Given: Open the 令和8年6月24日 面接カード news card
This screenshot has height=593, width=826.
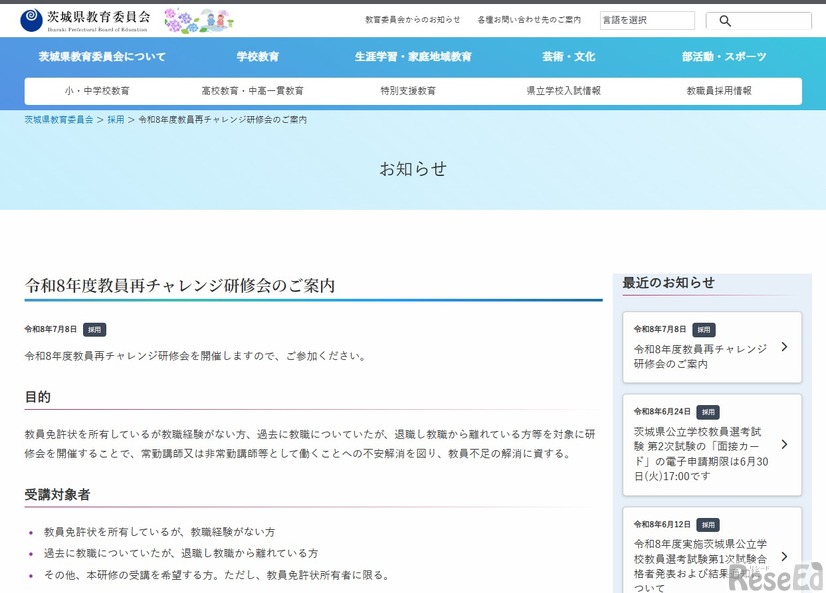Looking at the screenshot, I should (x=712, y=445).
